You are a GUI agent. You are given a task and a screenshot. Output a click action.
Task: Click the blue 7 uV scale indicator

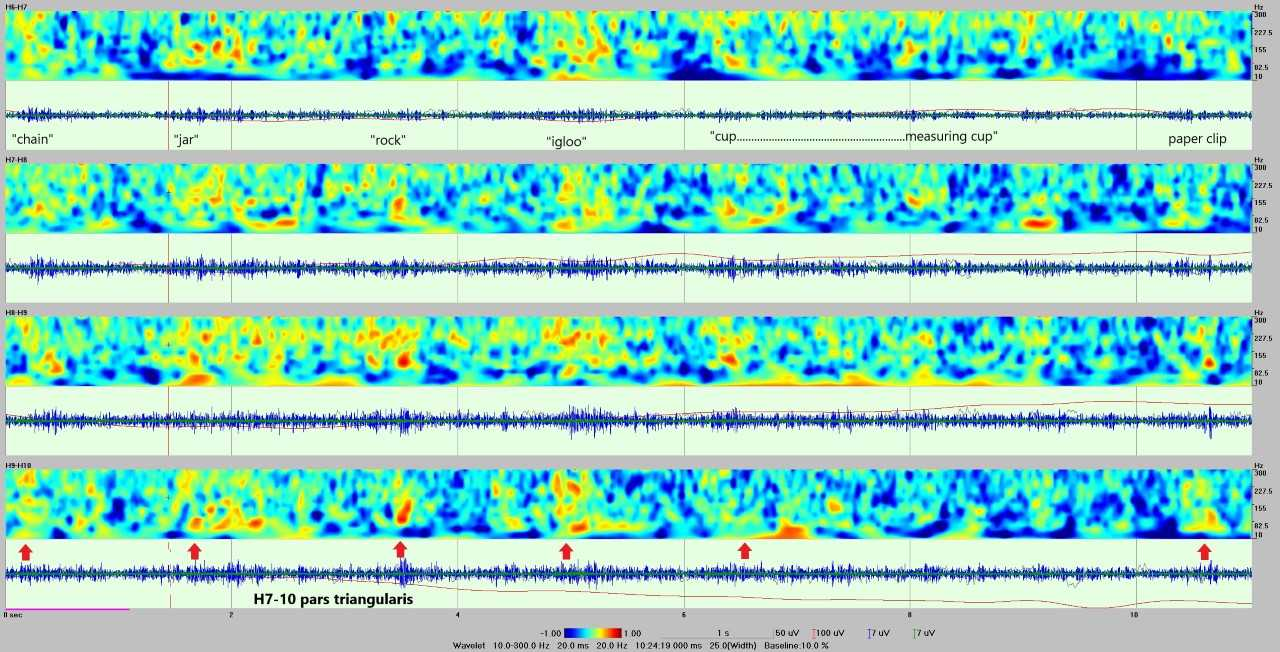click(878, 634)
